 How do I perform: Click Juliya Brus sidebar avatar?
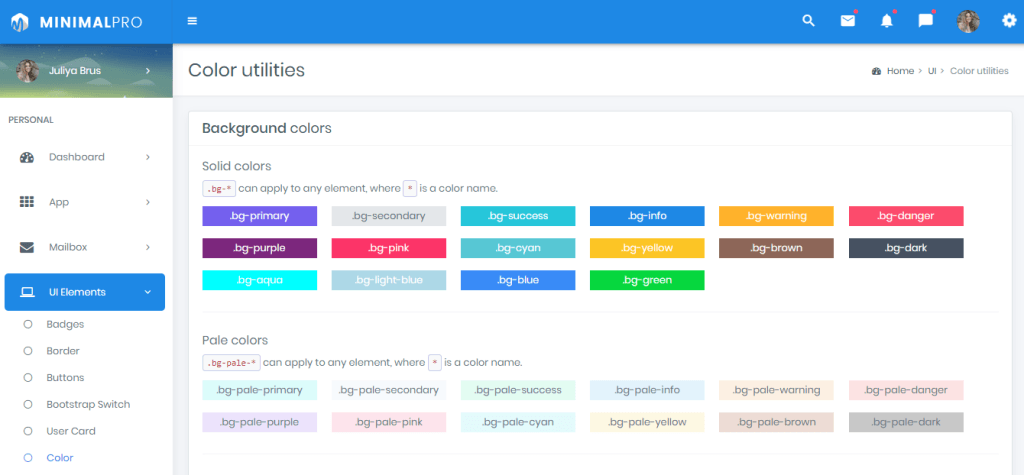(27, 71)
